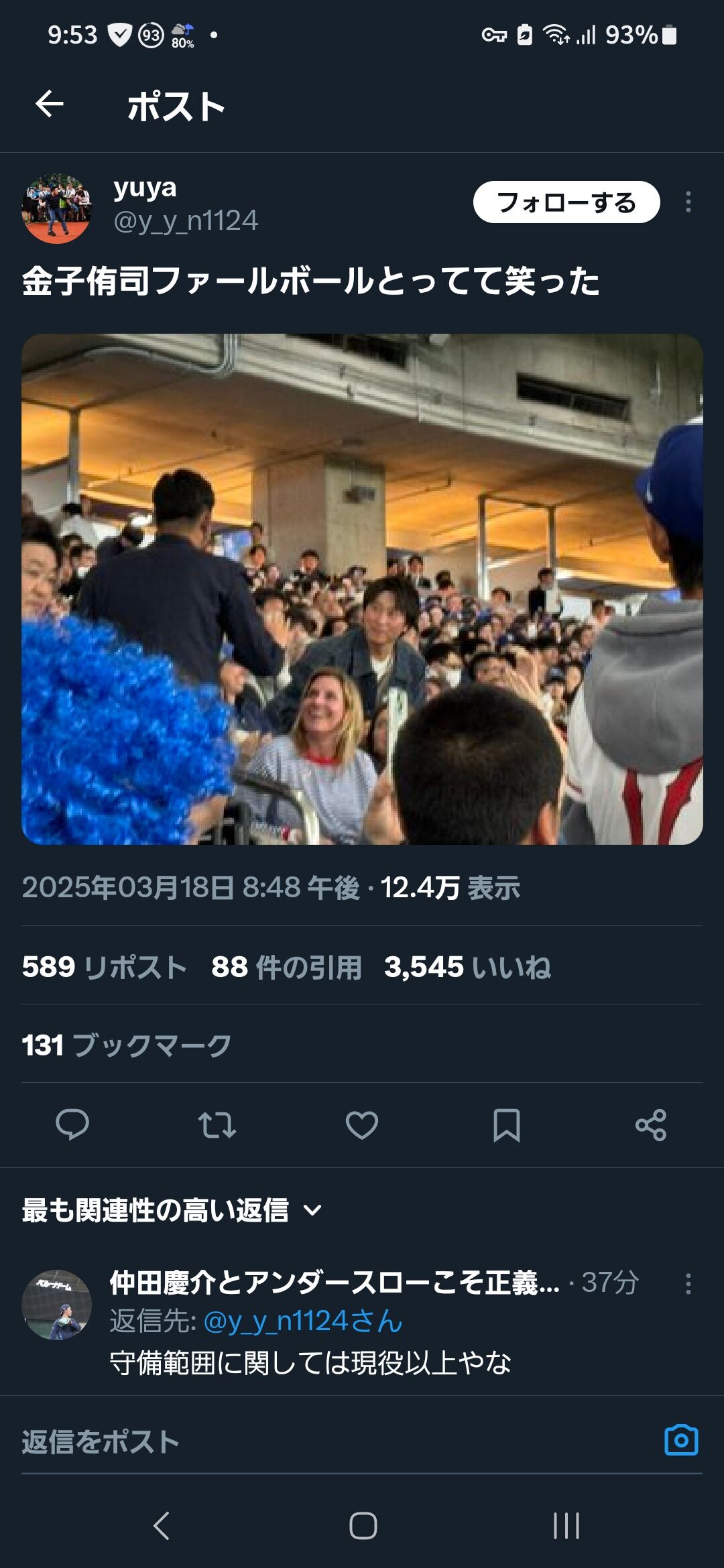Tap the camera icon in the reply bar

[681, 1440]
